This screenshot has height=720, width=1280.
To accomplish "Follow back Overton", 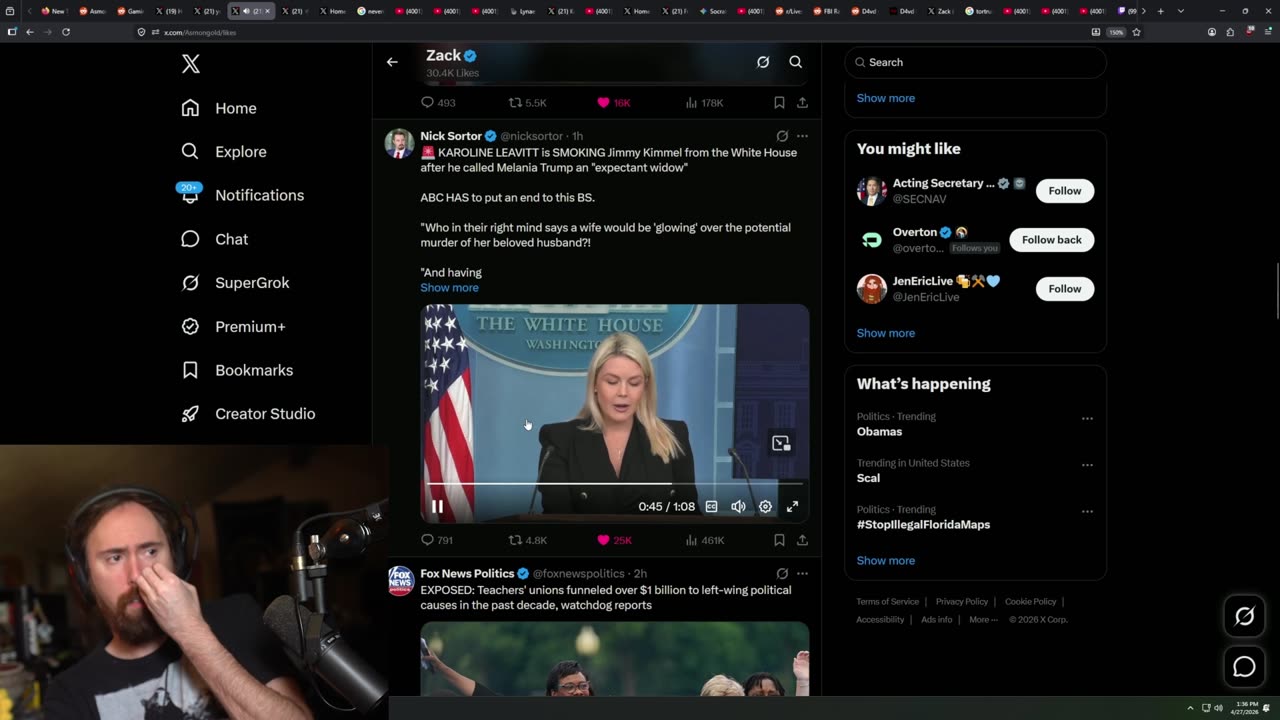I will 1052,240.
